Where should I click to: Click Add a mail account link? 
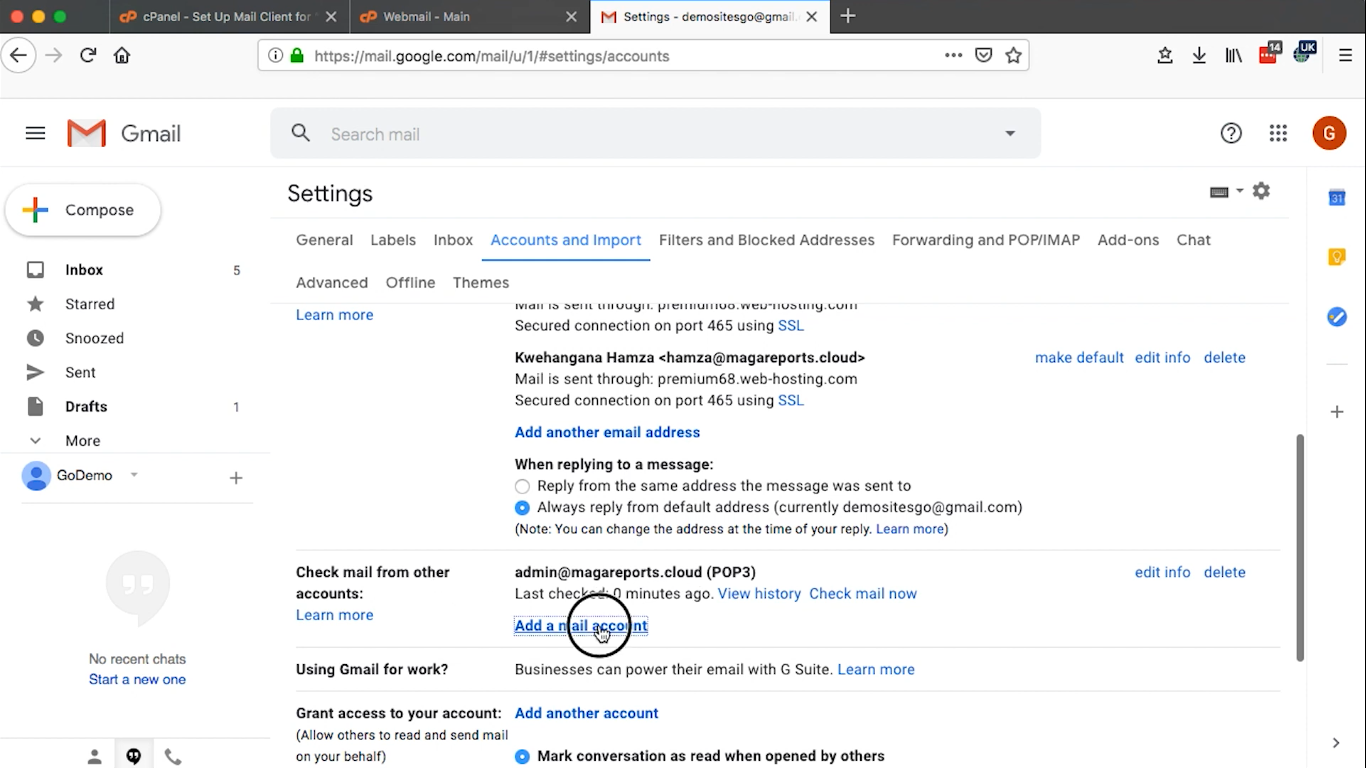(581, 626)
